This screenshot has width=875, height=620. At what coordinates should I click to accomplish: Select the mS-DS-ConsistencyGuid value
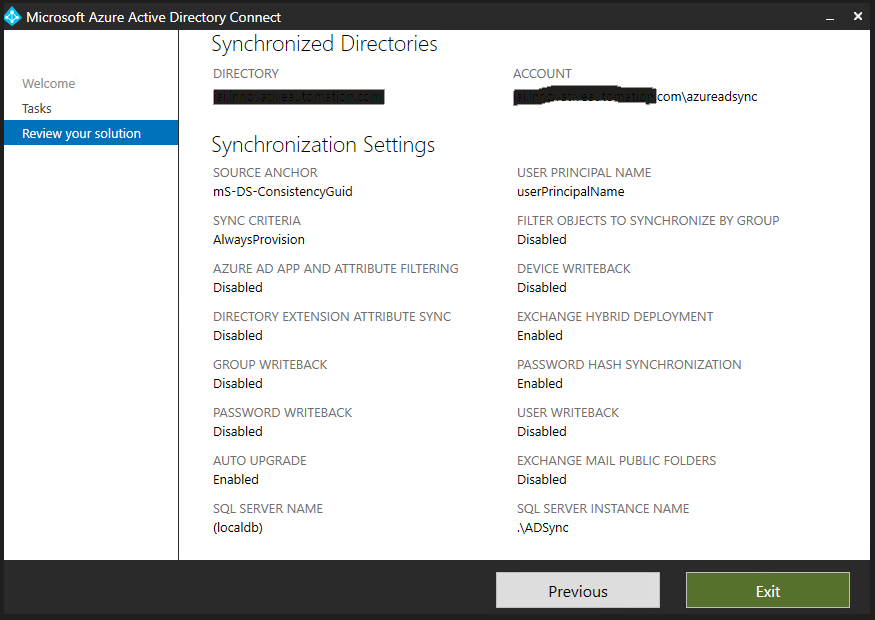pos(282,191)
